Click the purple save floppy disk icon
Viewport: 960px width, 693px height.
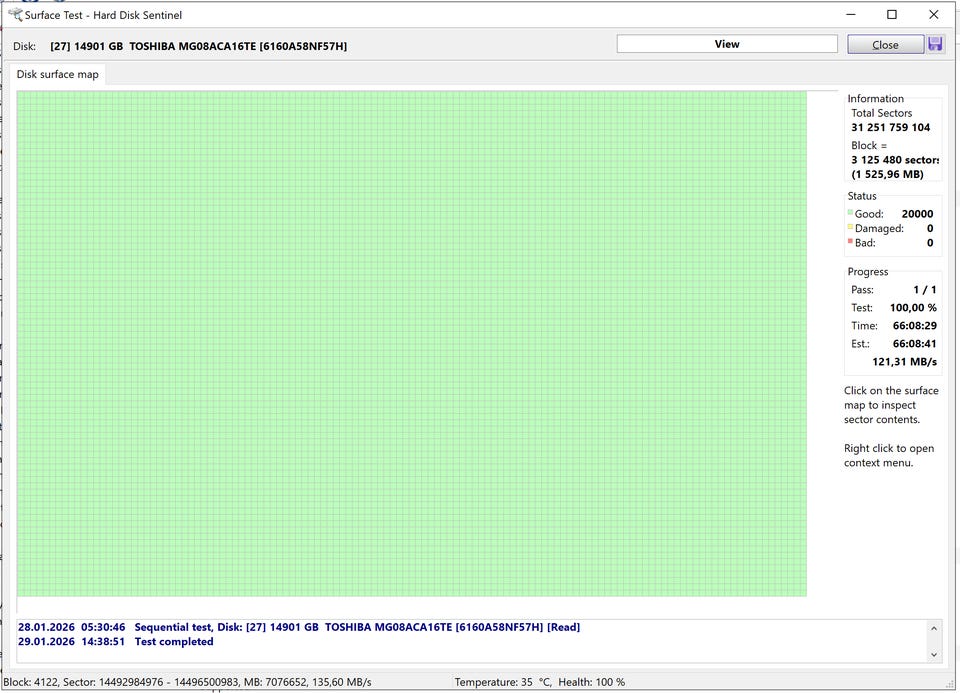(x=935, y=44)
